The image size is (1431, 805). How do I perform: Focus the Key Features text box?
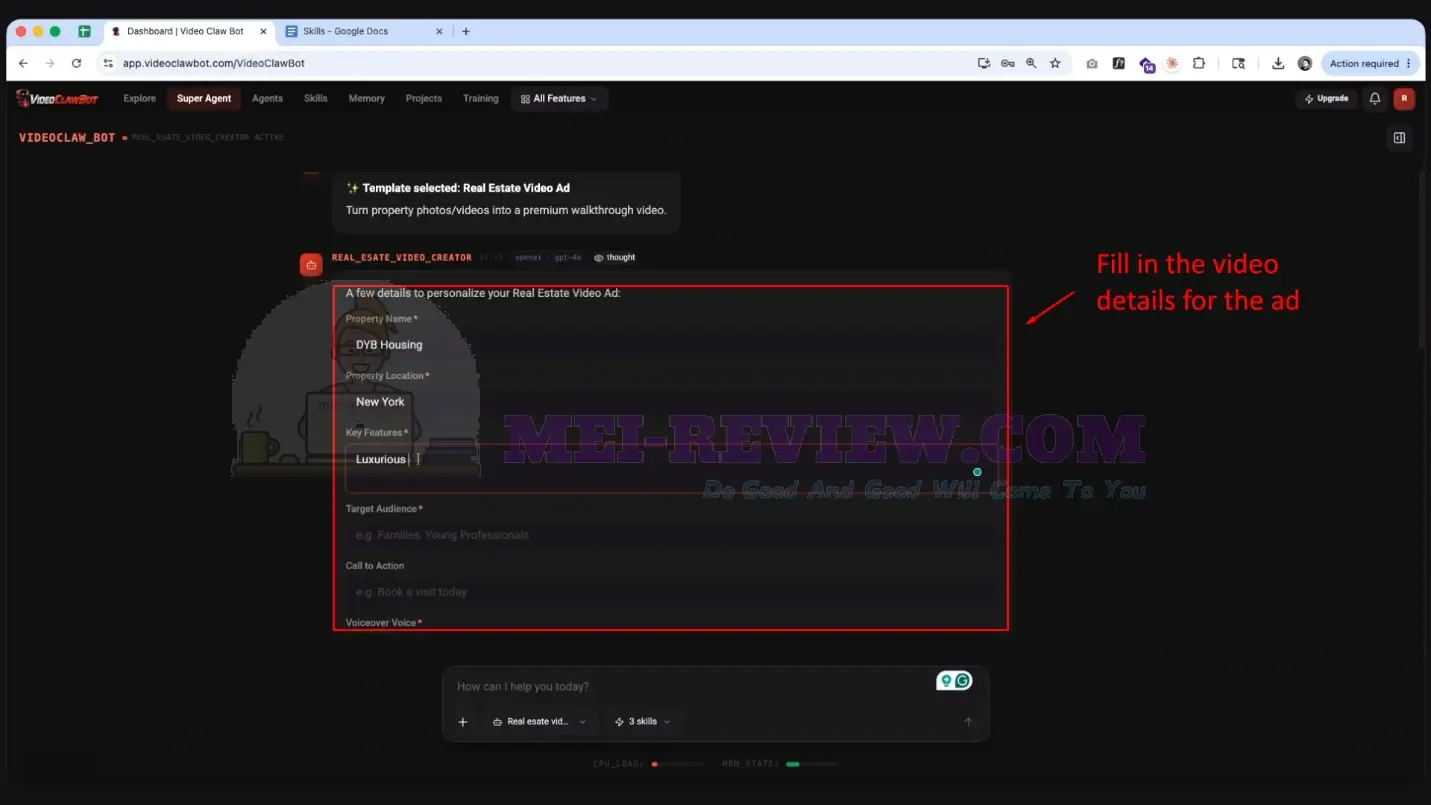672,468
